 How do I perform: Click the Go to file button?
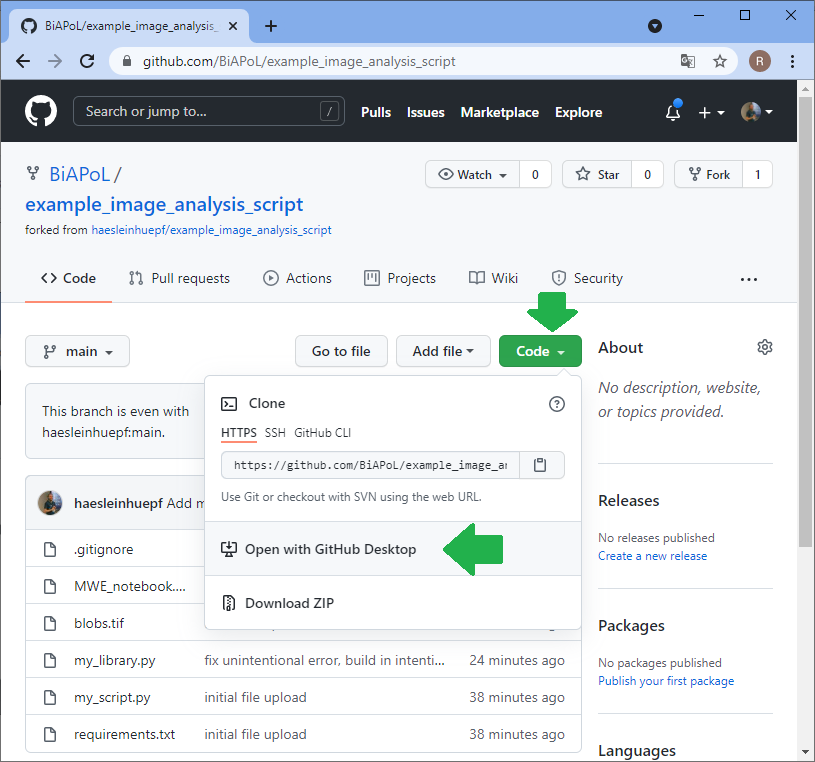point(341,351)
